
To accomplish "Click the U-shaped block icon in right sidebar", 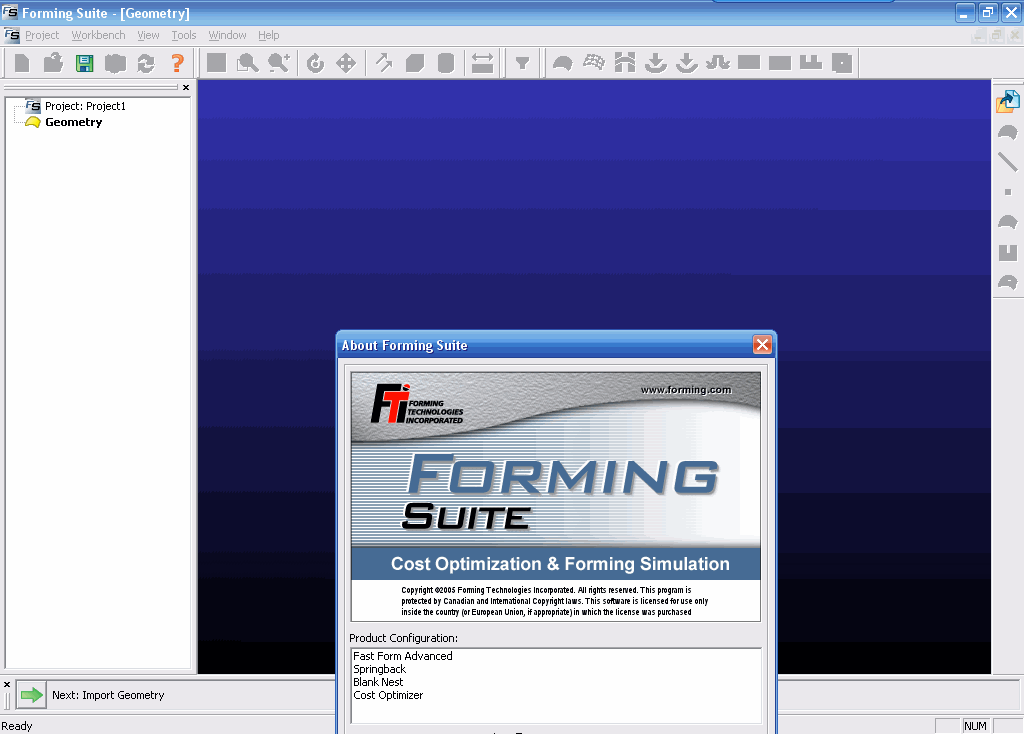I will point(1008,253).
